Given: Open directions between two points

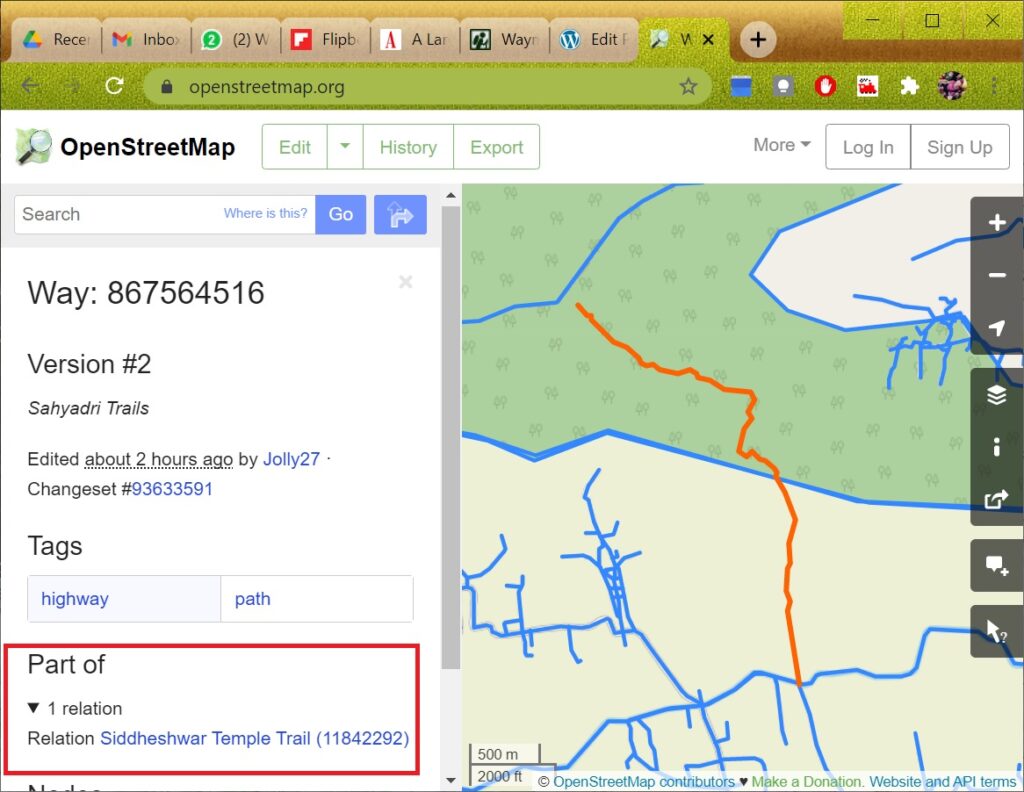Looking at the screenshot, I should (400, 214).
